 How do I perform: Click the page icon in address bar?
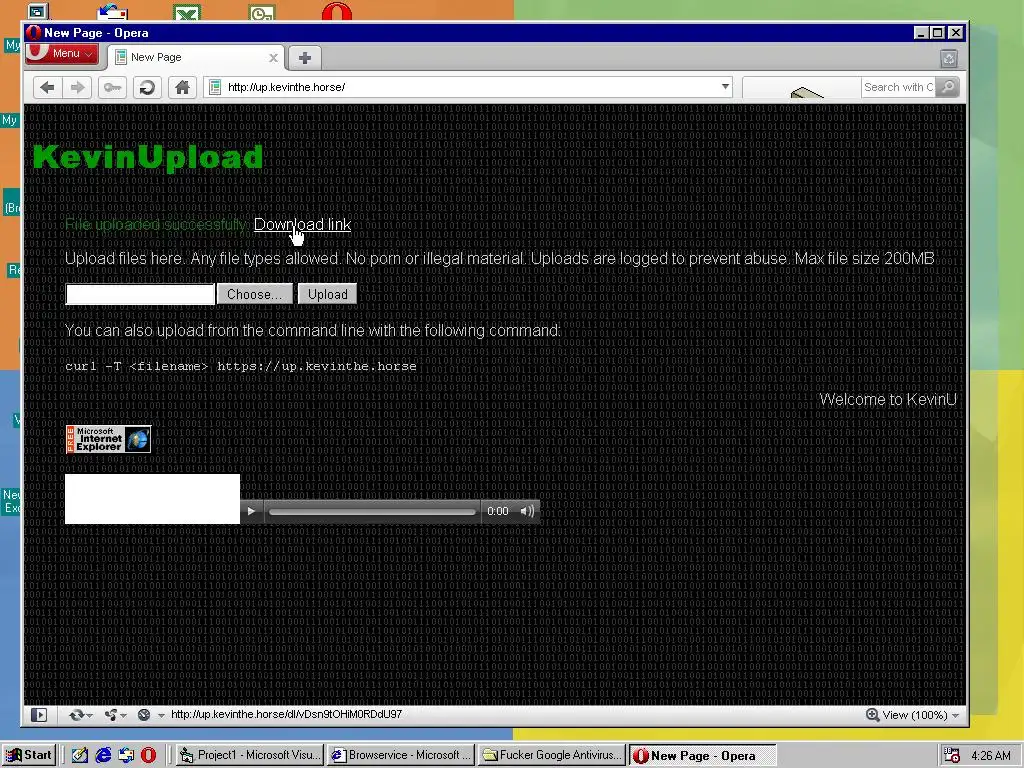click(x=215, y=88)
